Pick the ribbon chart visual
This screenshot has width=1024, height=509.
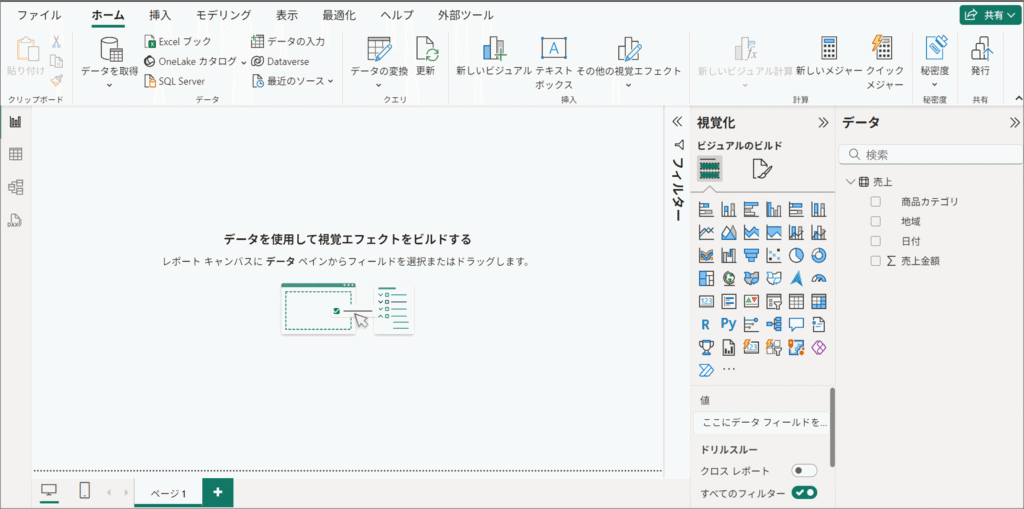(705, 255)
